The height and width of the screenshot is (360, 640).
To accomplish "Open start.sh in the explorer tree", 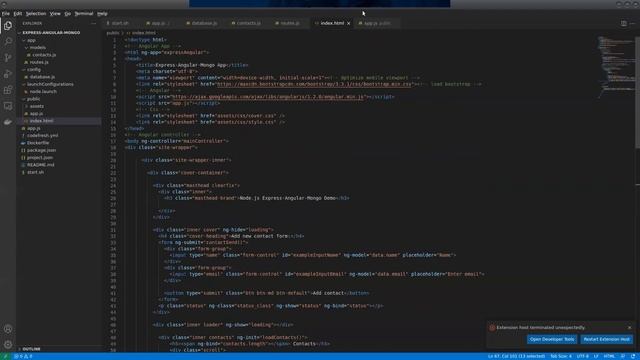I will click(x=36, y=172).
